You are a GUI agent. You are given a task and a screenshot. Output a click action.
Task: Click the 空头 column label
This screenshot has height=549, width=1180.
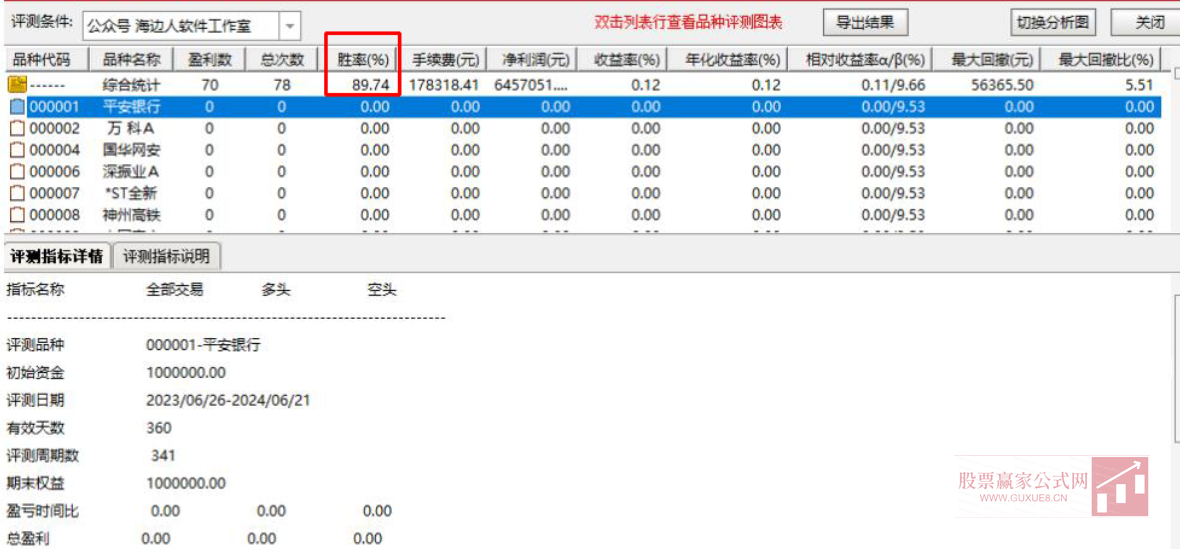tap(382, 290)
